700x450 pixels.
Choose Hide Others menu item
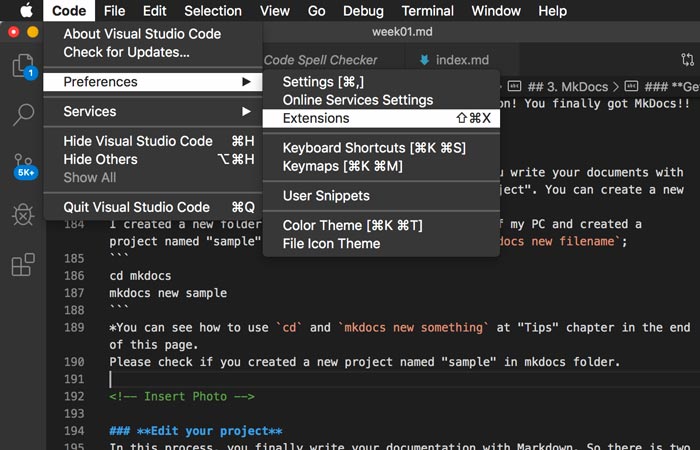click(x=153, y=159)
